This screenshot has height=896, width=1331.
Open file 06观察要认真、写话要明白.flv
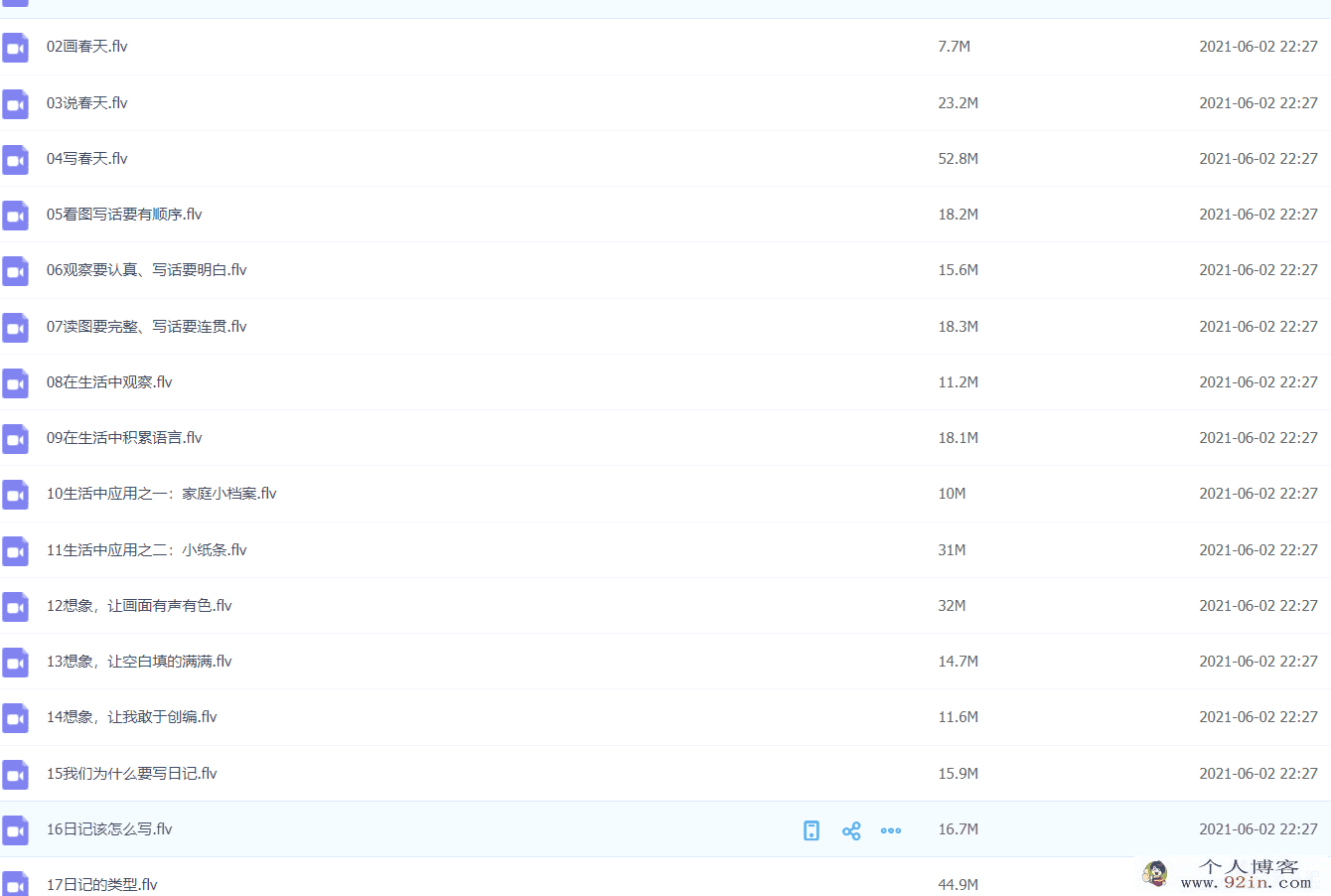click(147, 270)
